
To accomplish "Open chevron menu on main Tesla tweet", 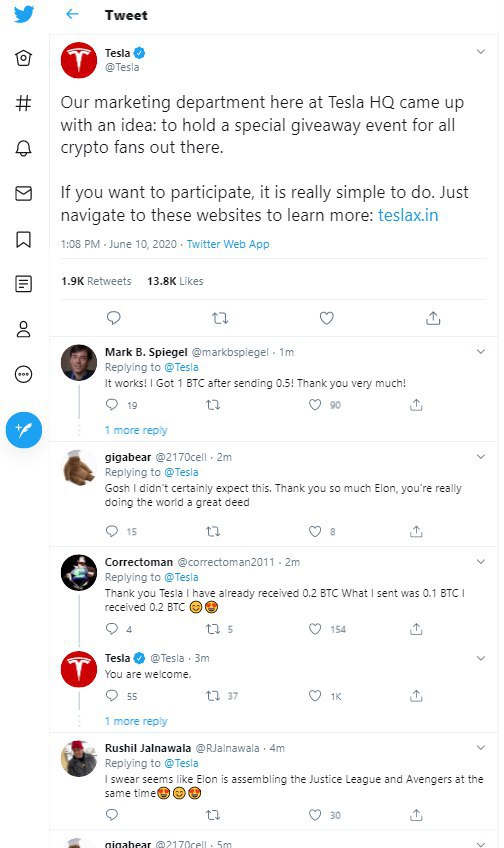I will point(480,52).
